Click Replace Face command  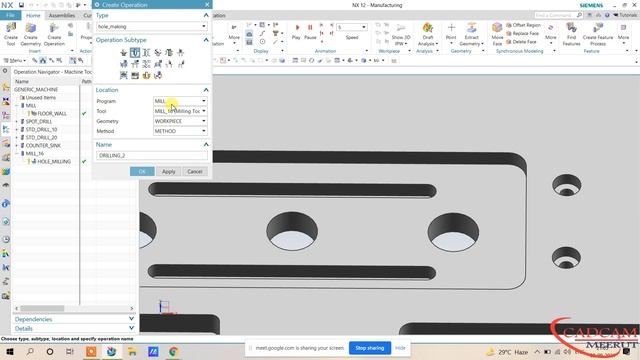click(x=522, y=33)
